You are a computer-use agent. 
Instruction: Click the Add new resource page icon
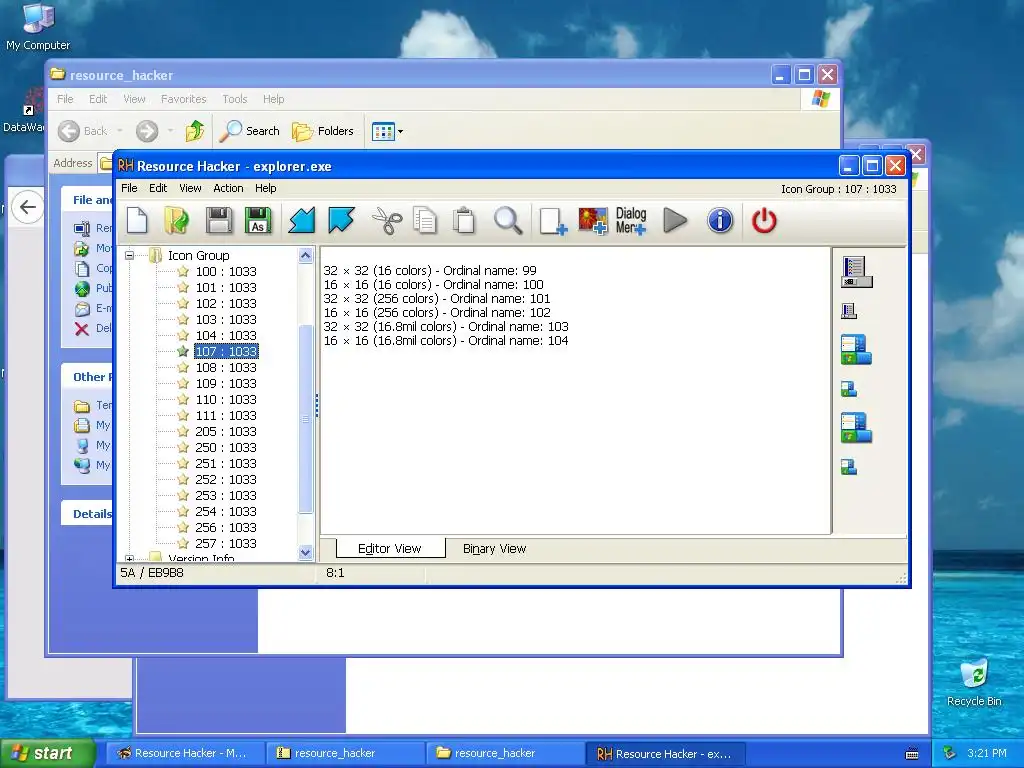tap(553, 221)
